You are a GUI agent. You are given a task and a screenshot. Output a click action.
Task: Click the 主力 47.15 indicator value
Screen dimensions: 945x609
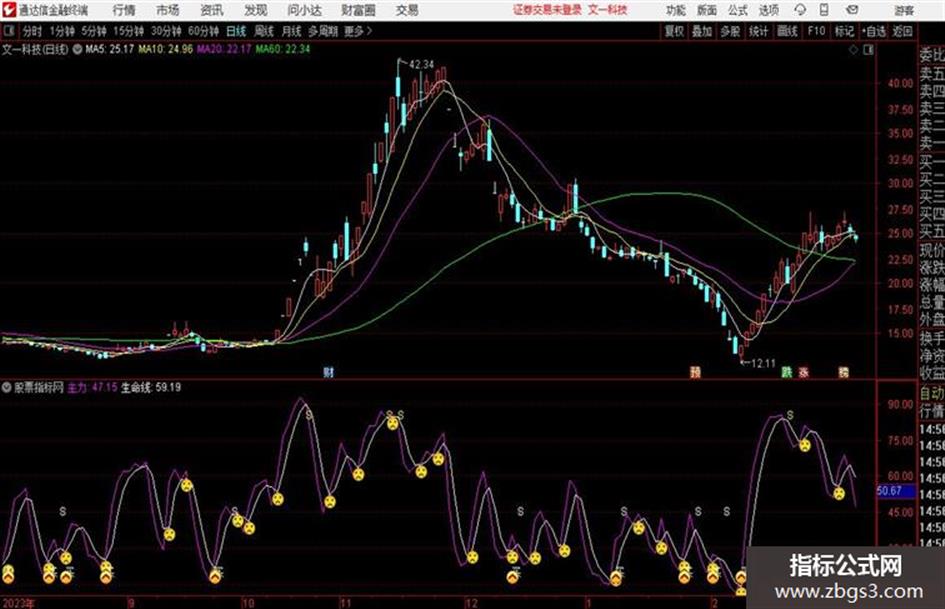pyautogui.click(x=92, y=387)
